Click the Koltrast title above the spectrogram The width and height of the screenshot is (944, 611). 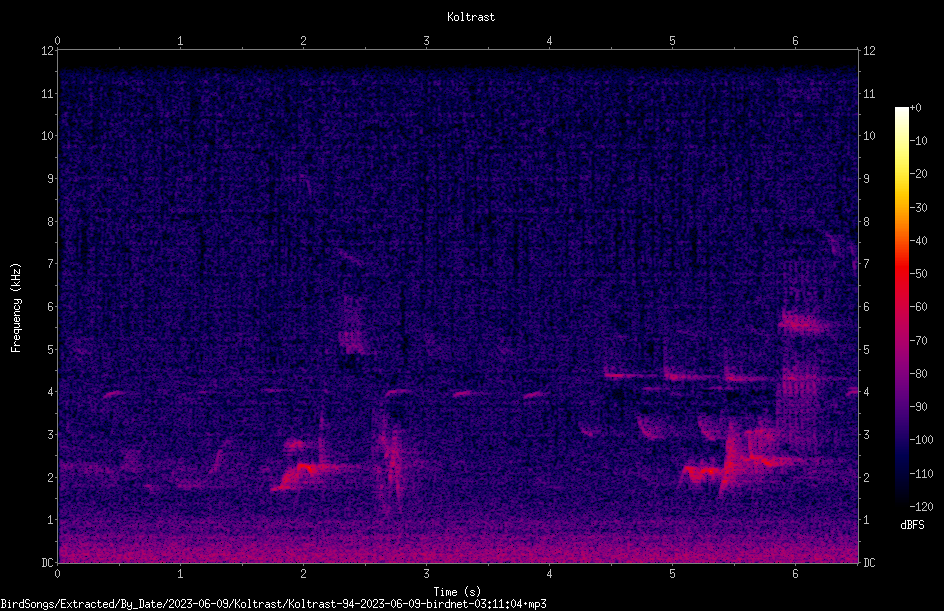click(471, 17)
